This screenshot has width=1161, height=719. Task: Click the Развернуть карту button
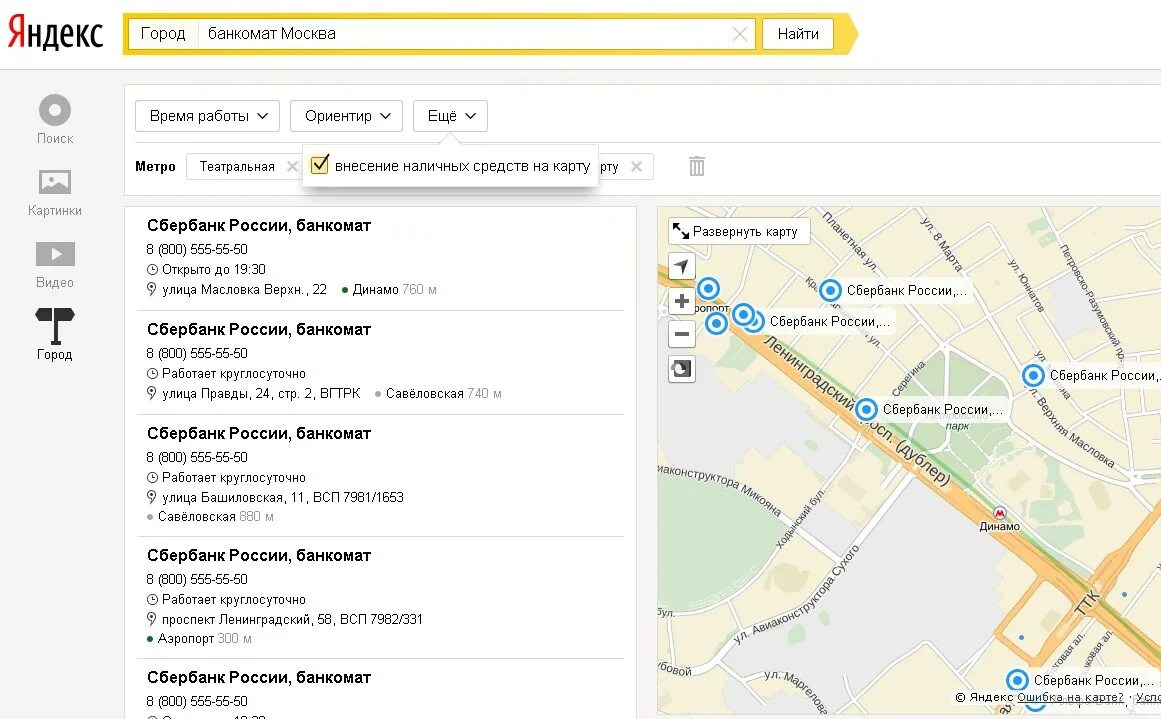738,231
